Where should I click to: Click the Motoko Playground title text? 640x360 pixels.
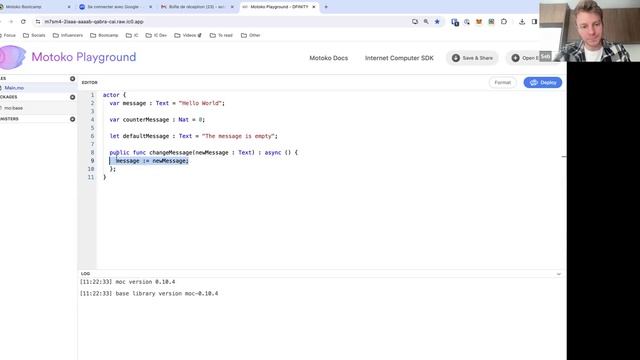(x=84, y=57)
